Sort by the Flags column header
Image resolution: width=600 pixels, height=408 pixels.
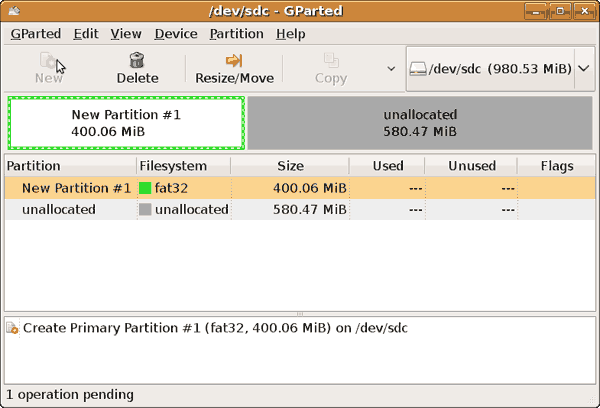tap(557, 166)
